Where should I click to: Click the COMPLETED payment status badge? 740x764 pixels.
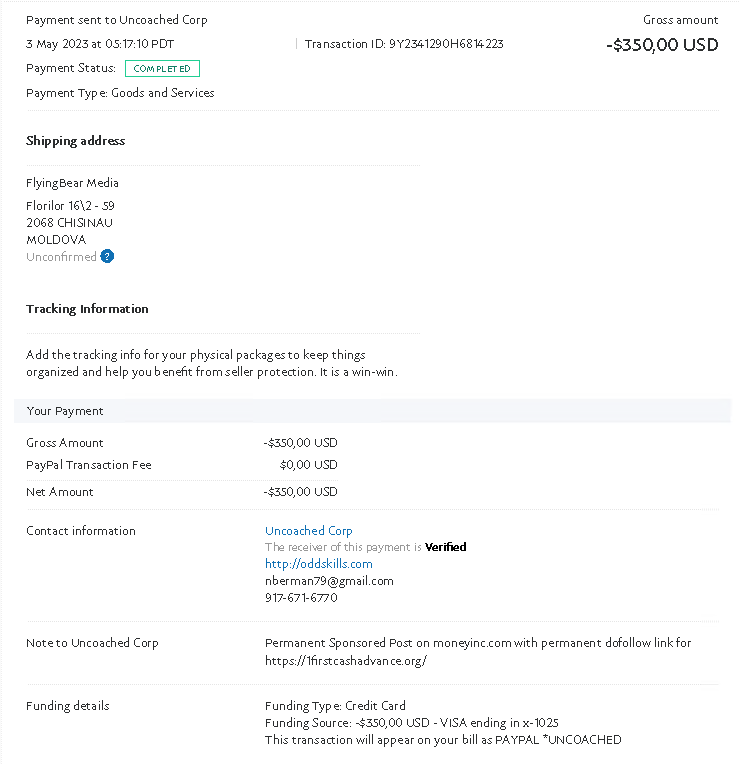point(162,69)
